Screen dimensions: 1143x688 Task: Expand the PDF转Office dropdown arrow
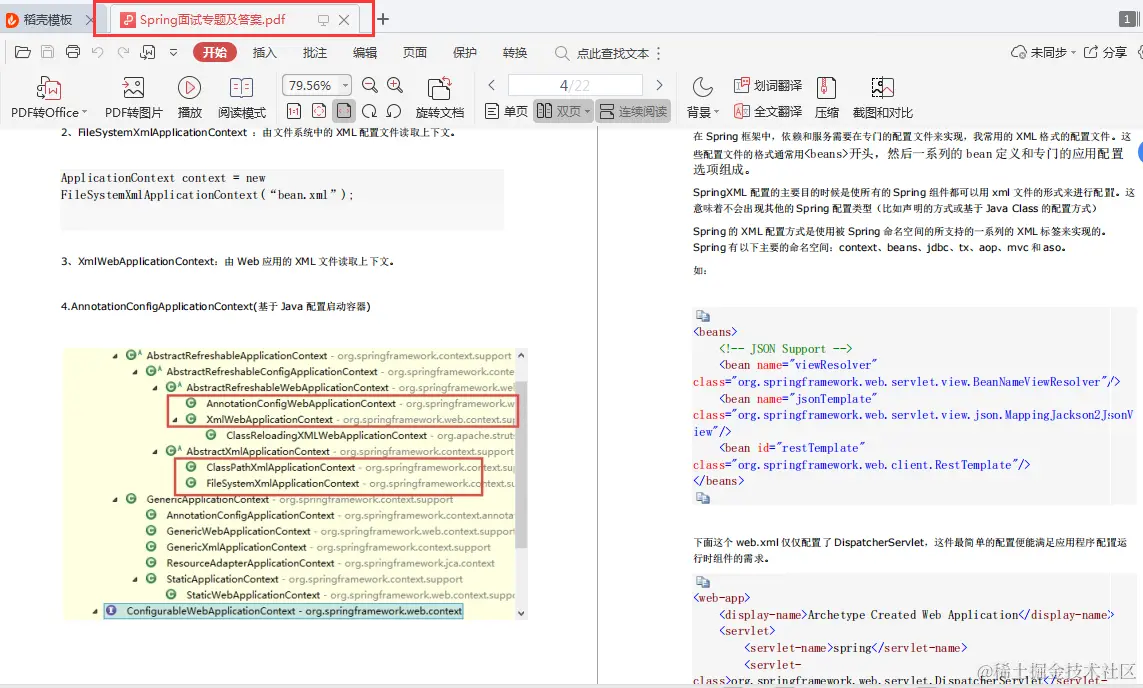pyautogui.click(x=85, y=112)
